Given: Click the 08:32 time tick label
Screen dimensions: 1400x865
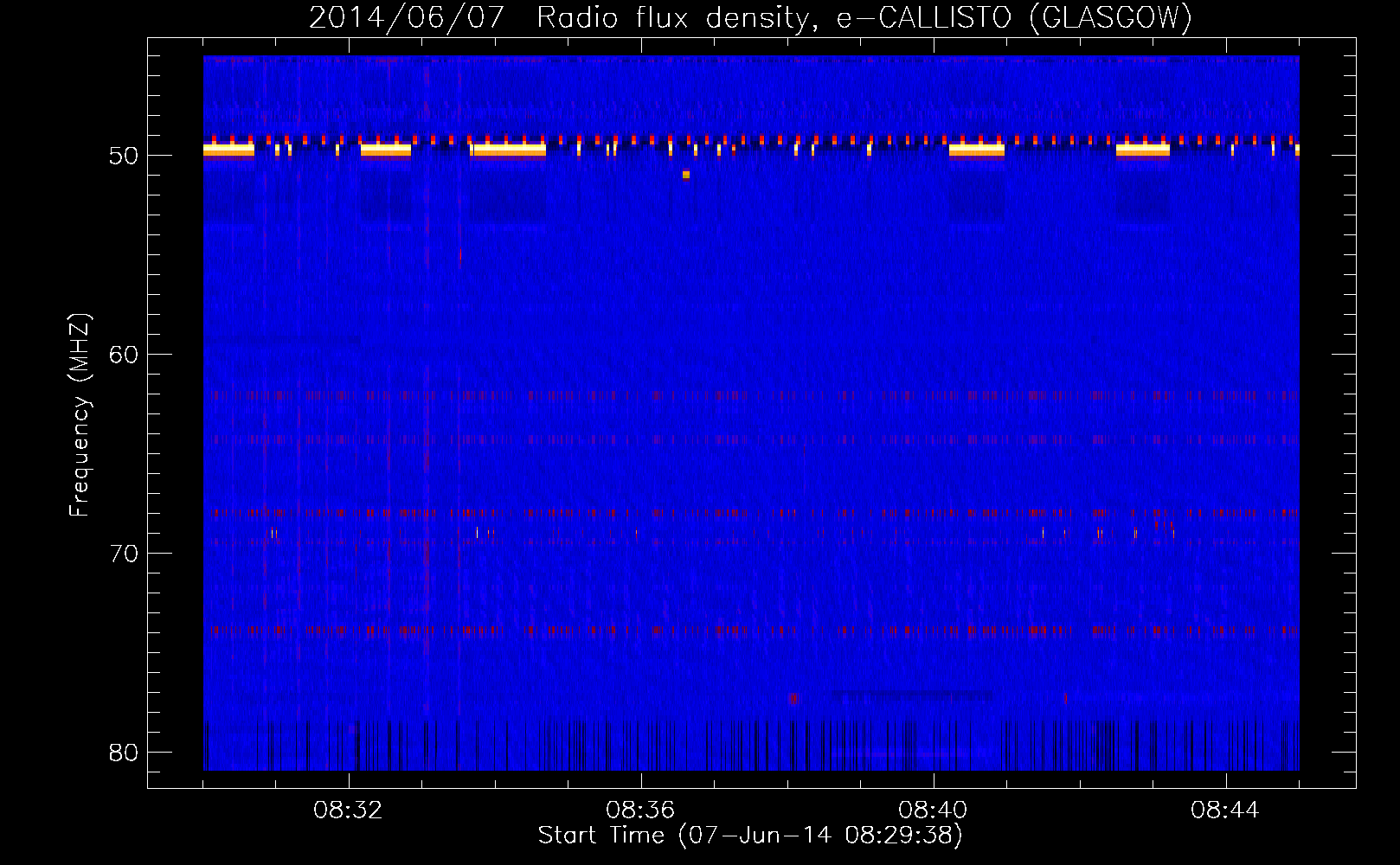Looking at the screenshot, I should point(349,811).
